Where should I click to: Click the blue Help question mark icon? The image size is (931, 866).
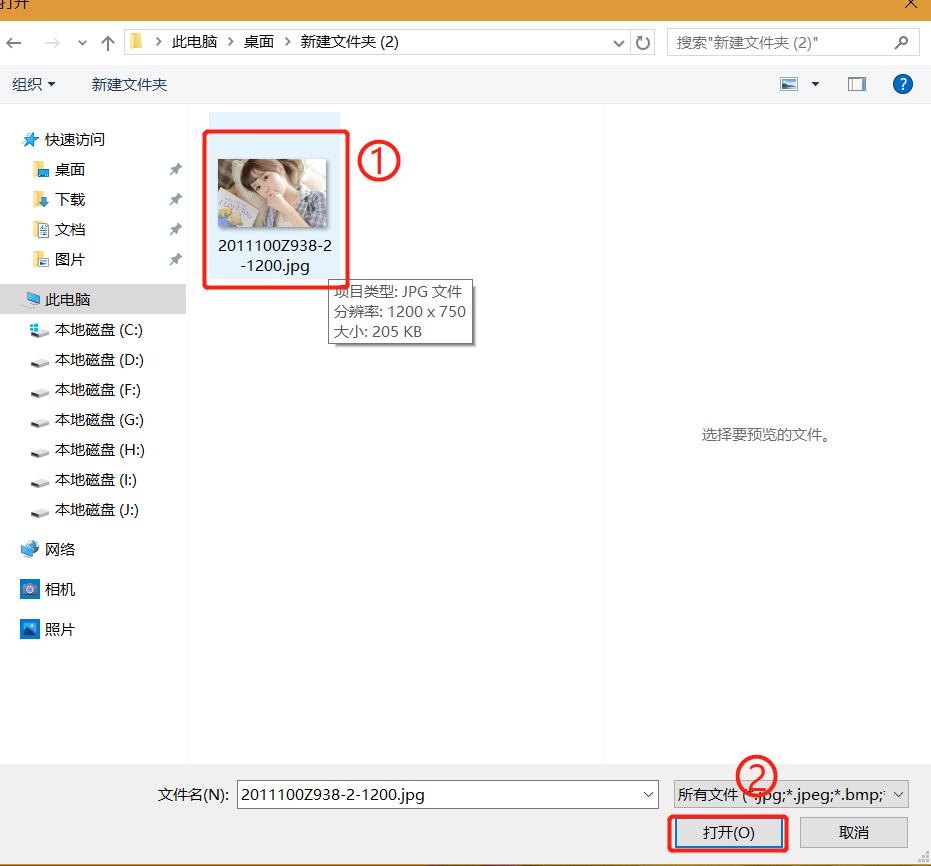coord(903,84)
